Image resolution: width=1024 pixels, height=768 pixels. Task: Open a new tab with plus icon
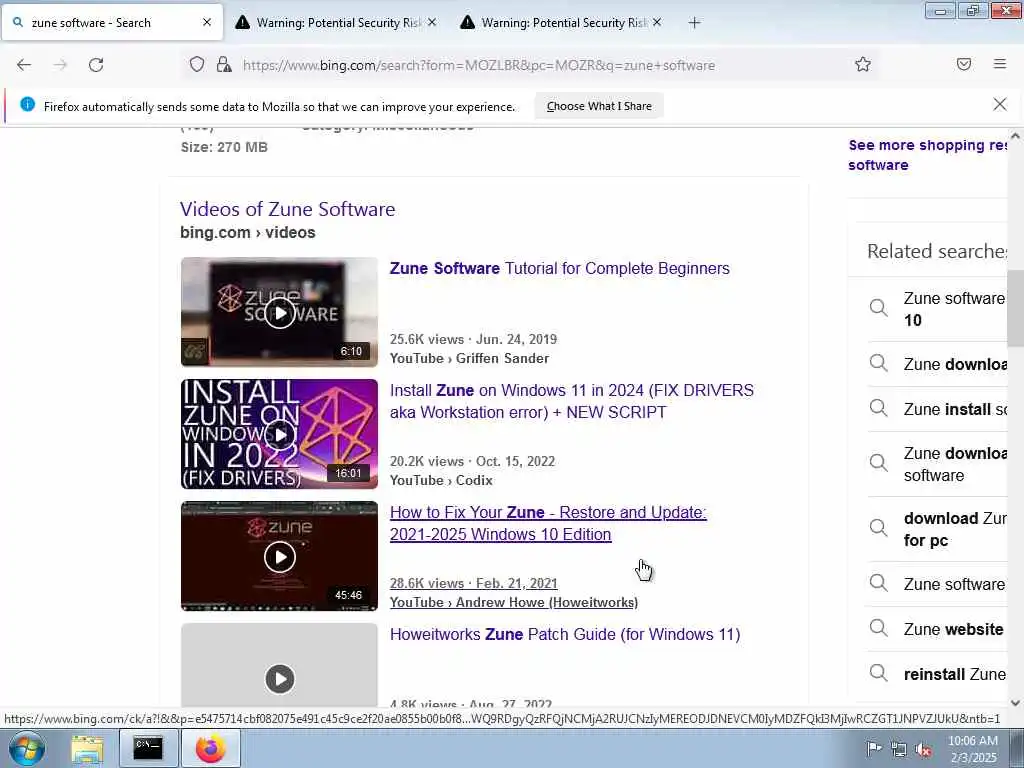[x=694, y=23]
